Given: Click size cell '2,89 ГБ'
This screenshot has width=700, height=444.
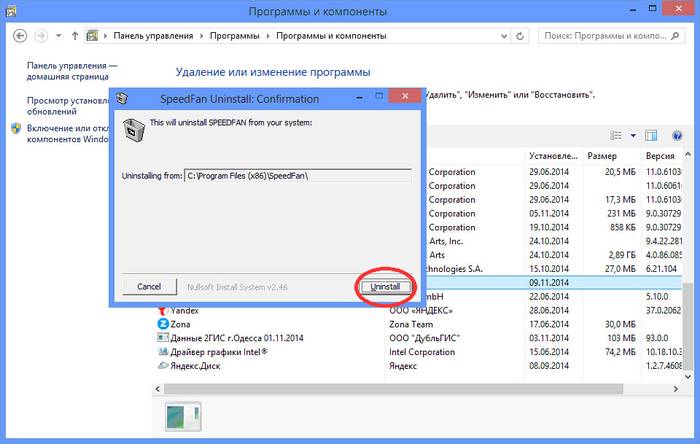Looking at the screenshot, I should 621,255.
